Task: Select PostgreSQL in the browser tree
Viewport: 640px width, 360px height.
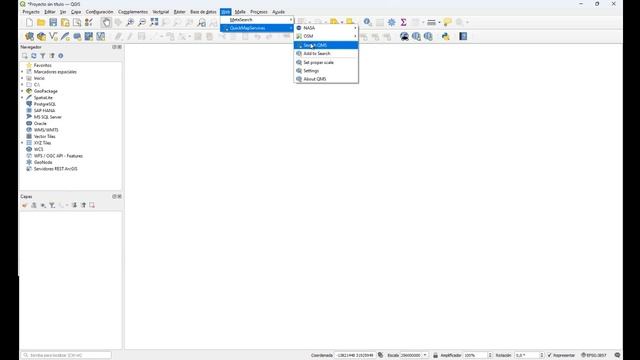Action: (45, 104)
